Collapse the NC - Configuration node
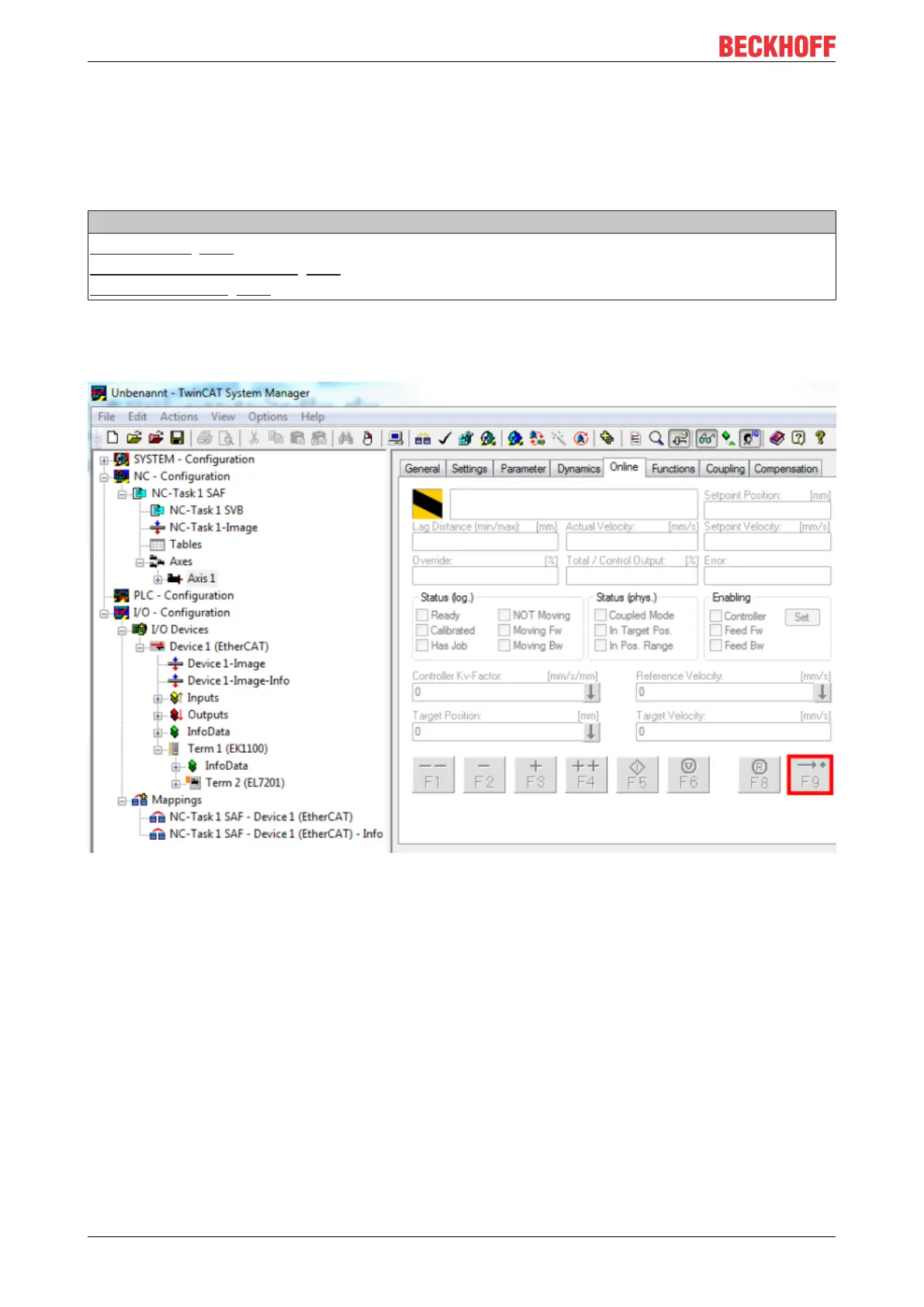 pos(104,477)
